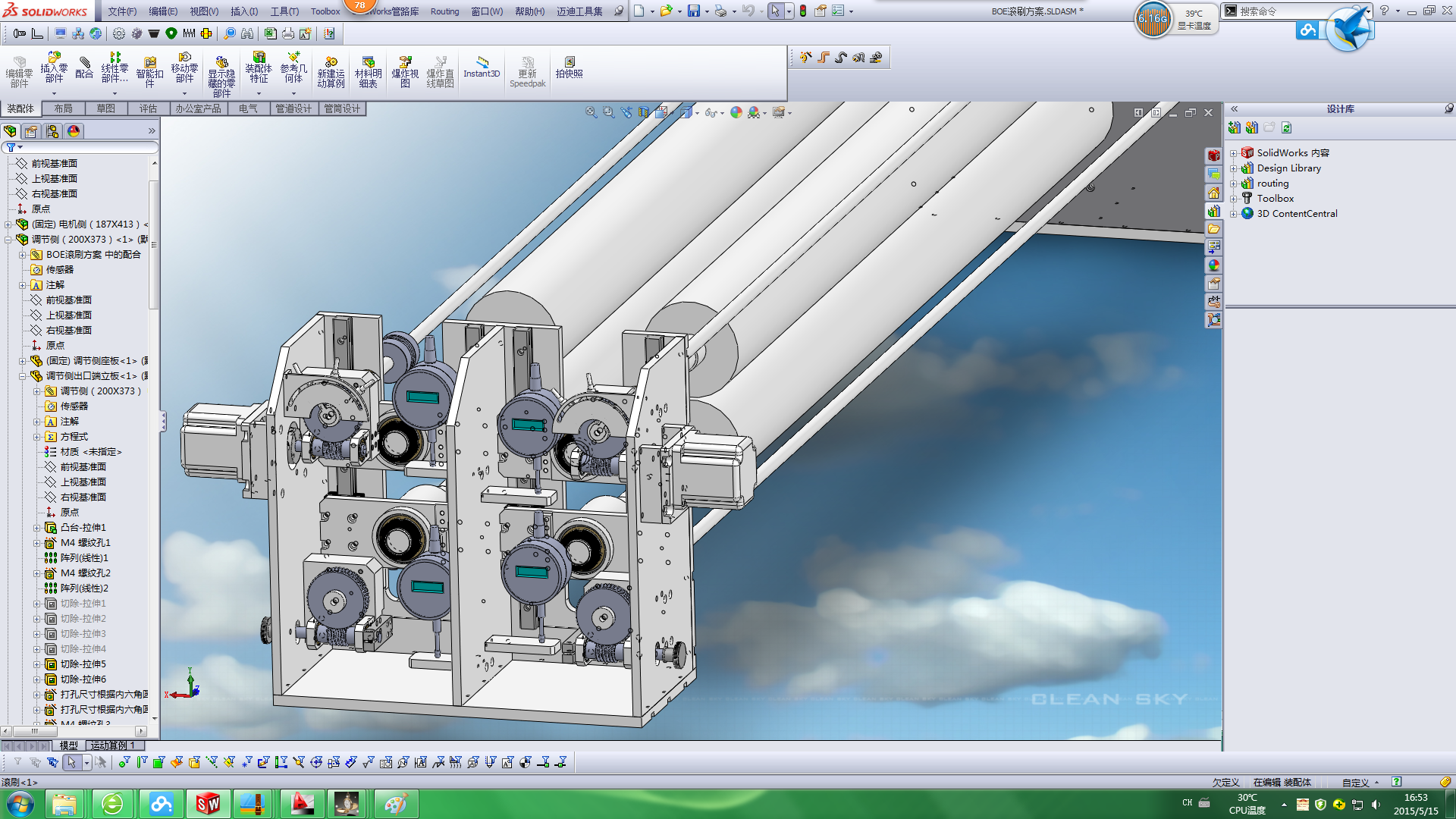Select the M4 螺纹孔1 feature

point(85,543)
